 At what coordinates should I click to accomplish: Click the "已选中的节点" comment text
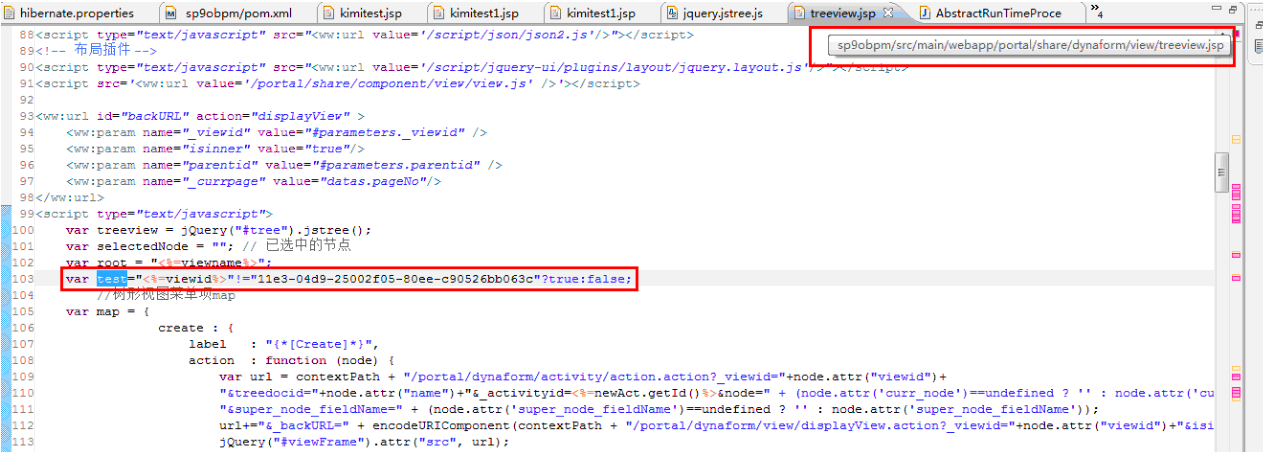[308, 246]
